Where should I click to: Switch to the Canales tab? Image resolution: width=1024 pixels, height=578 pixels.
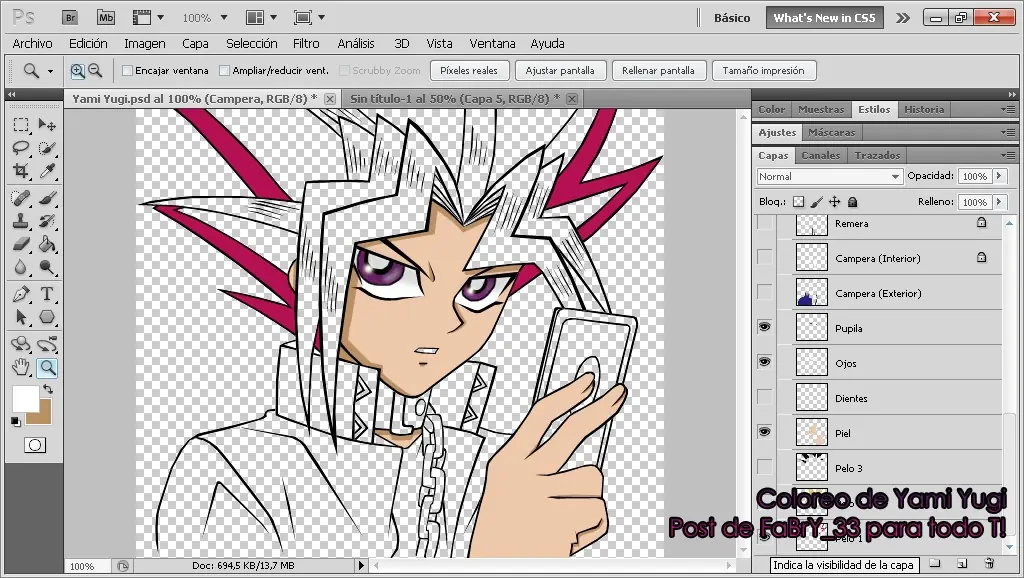pyautogui.click(x=820, y=155)
